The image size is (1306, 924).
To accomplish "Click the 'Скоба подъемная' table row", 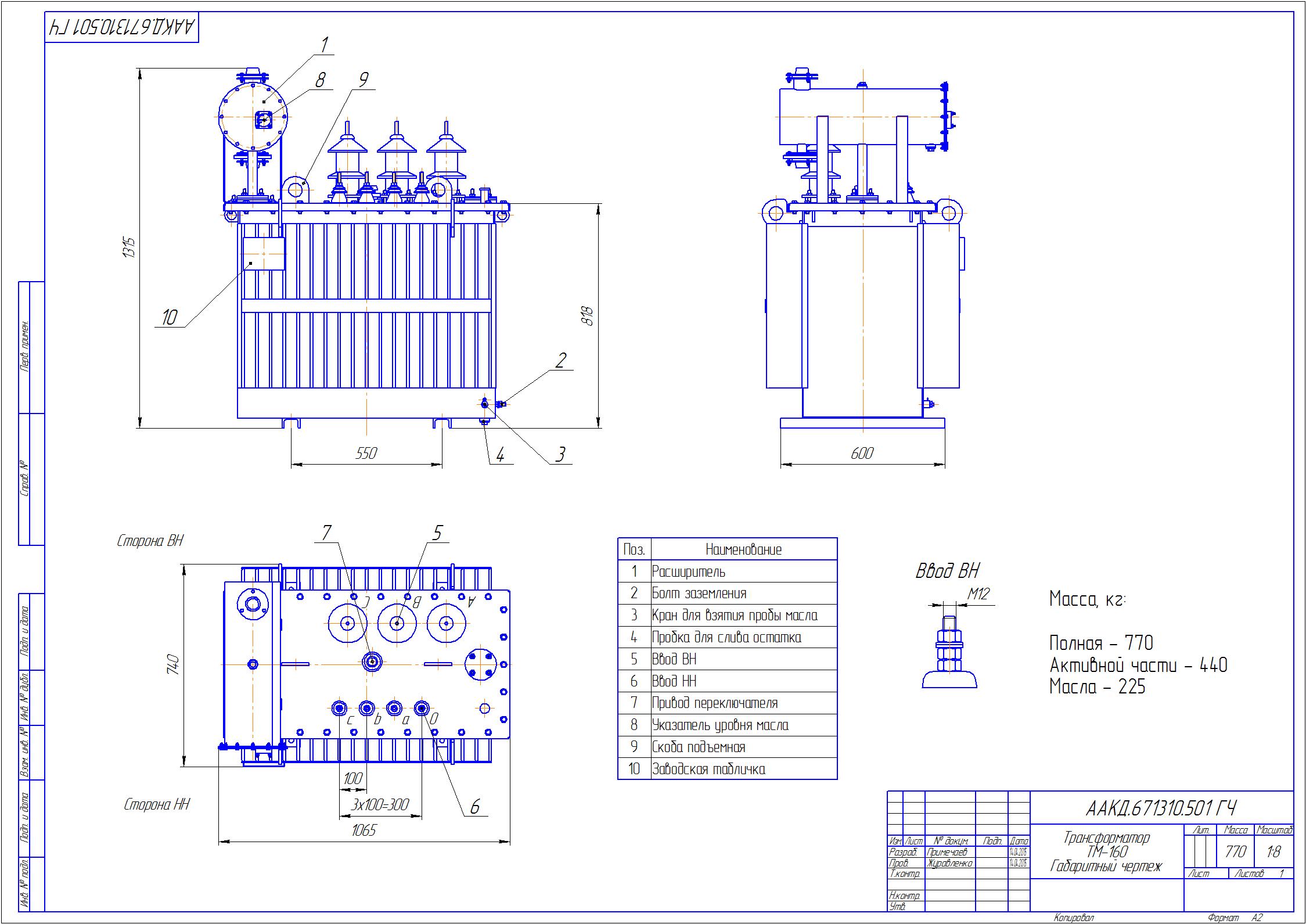I will [x=728, y=747].
